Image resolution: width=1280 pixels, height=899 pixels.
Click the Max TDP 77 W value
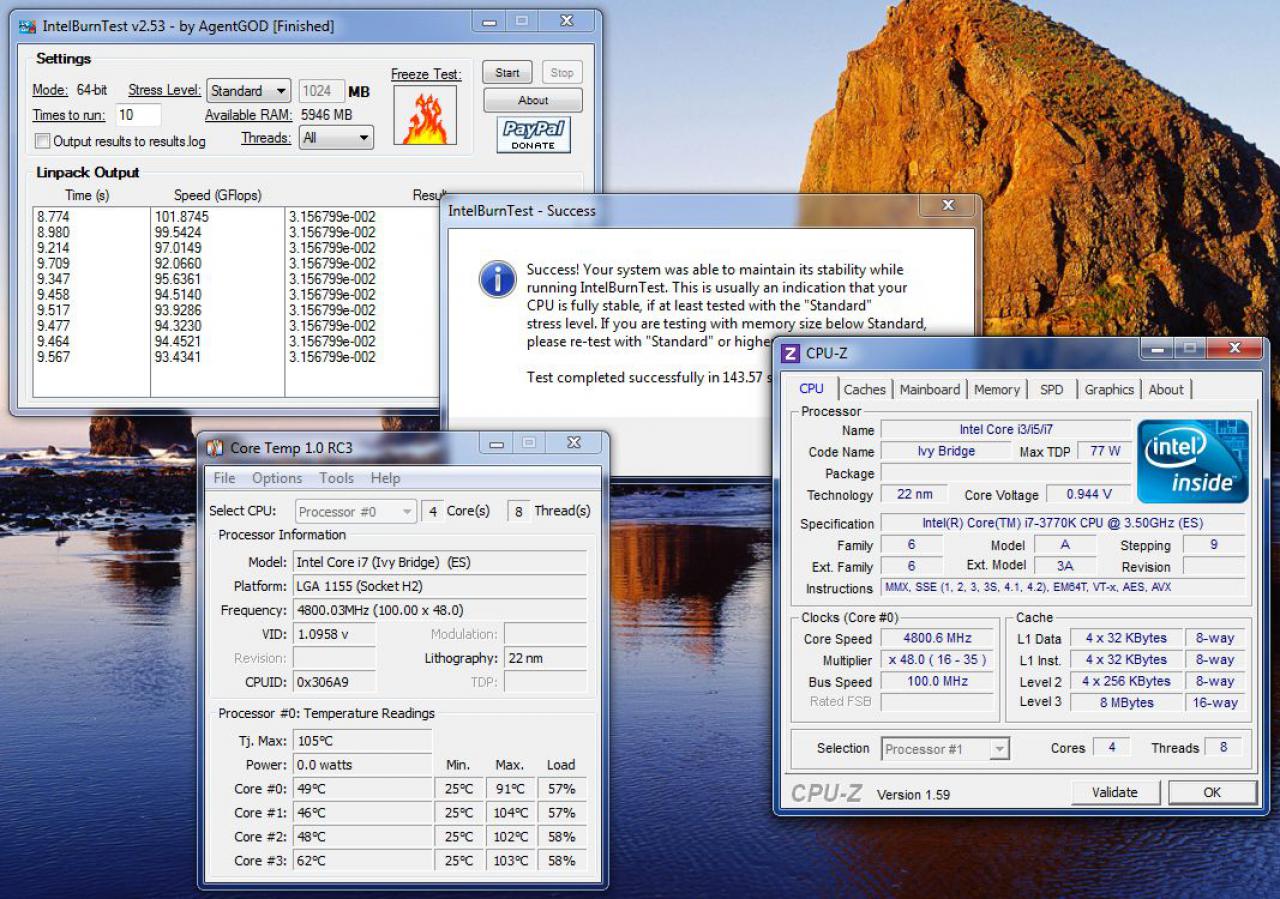(1105, 451)
